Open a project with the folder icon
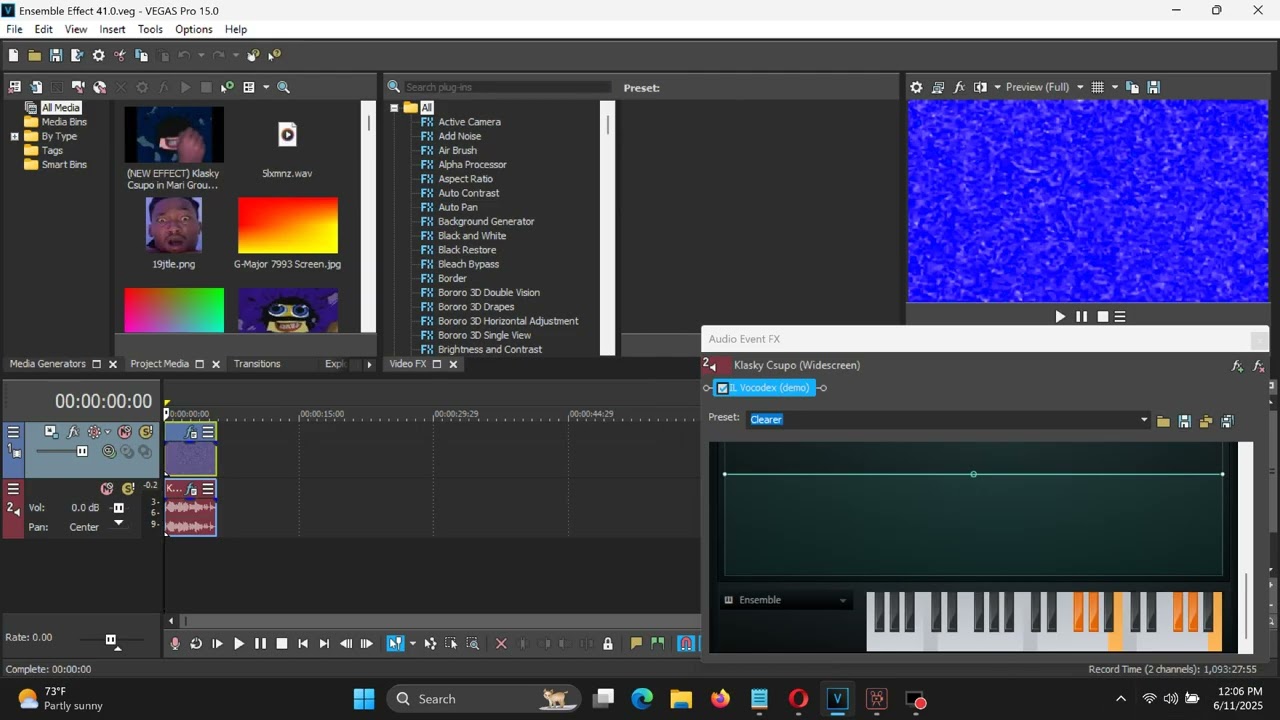 pos(35,56)
